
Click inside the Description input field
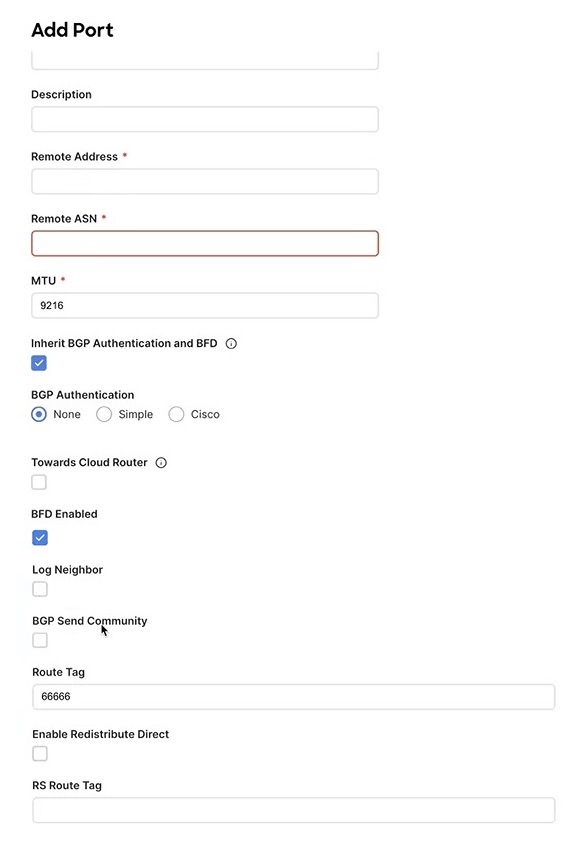point(204,119)
